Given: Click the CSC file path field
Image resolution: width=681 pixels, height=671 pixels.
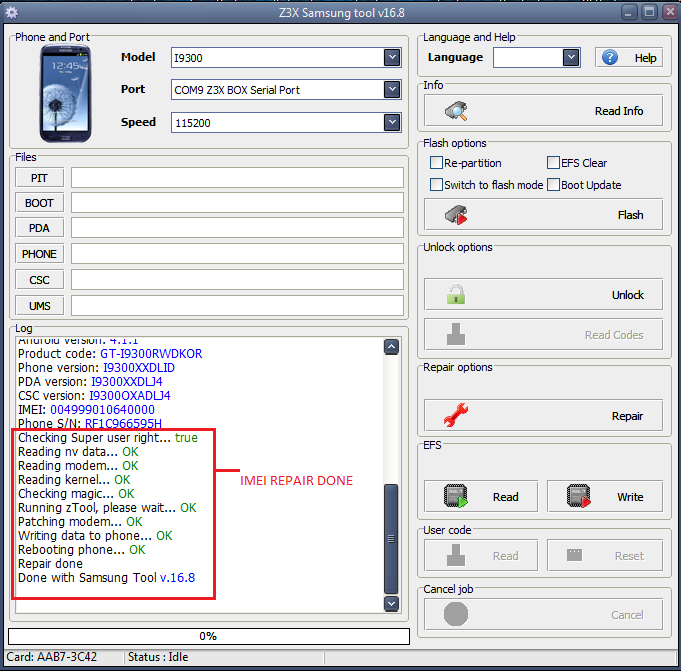Looking at the screenshot, I should click(x=237, y=280).
